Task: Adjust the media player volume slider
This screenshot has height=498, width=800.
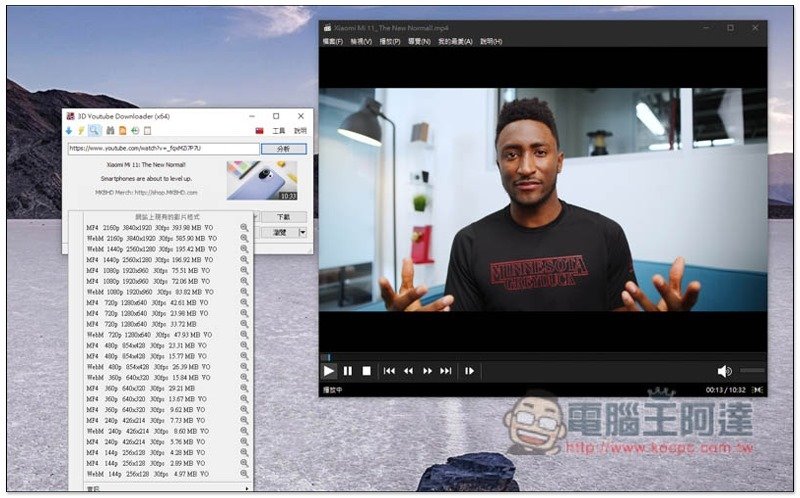Action: (x=751, y=371)
